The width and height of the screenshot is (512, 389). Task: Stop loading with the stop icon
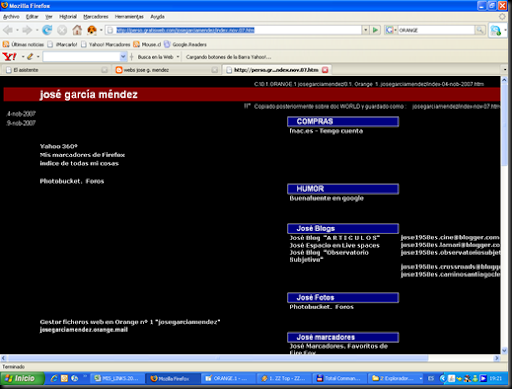point(62,30)
